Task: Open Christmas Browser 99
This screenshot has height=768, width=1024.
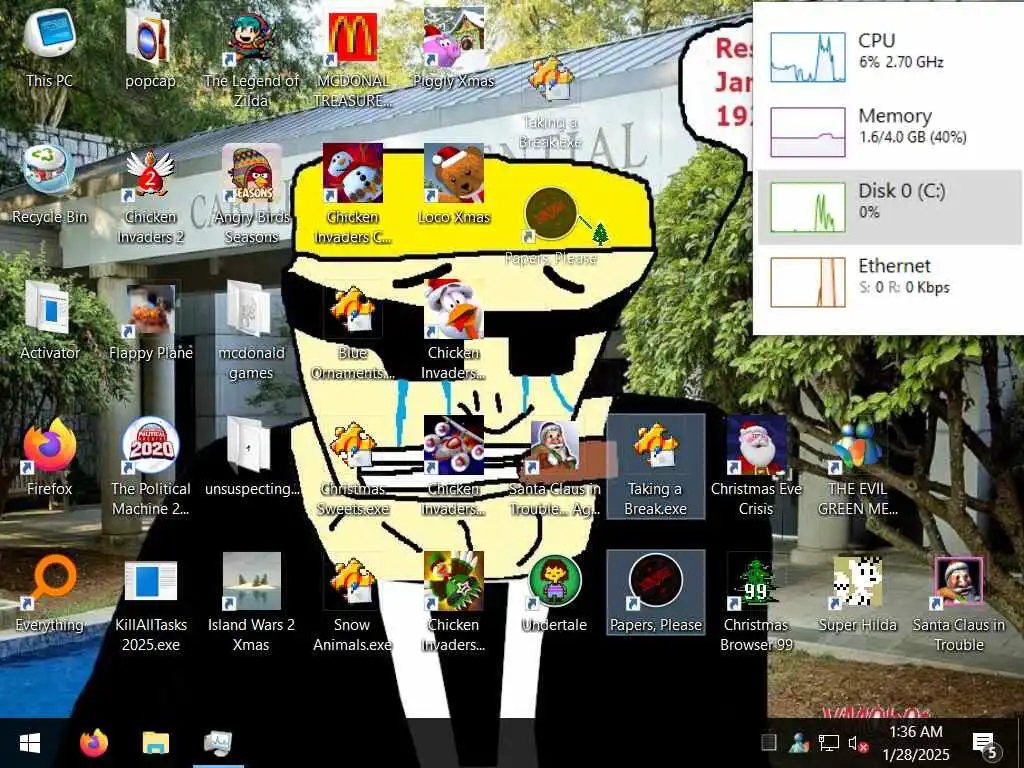Action: [x=756, y=602]
